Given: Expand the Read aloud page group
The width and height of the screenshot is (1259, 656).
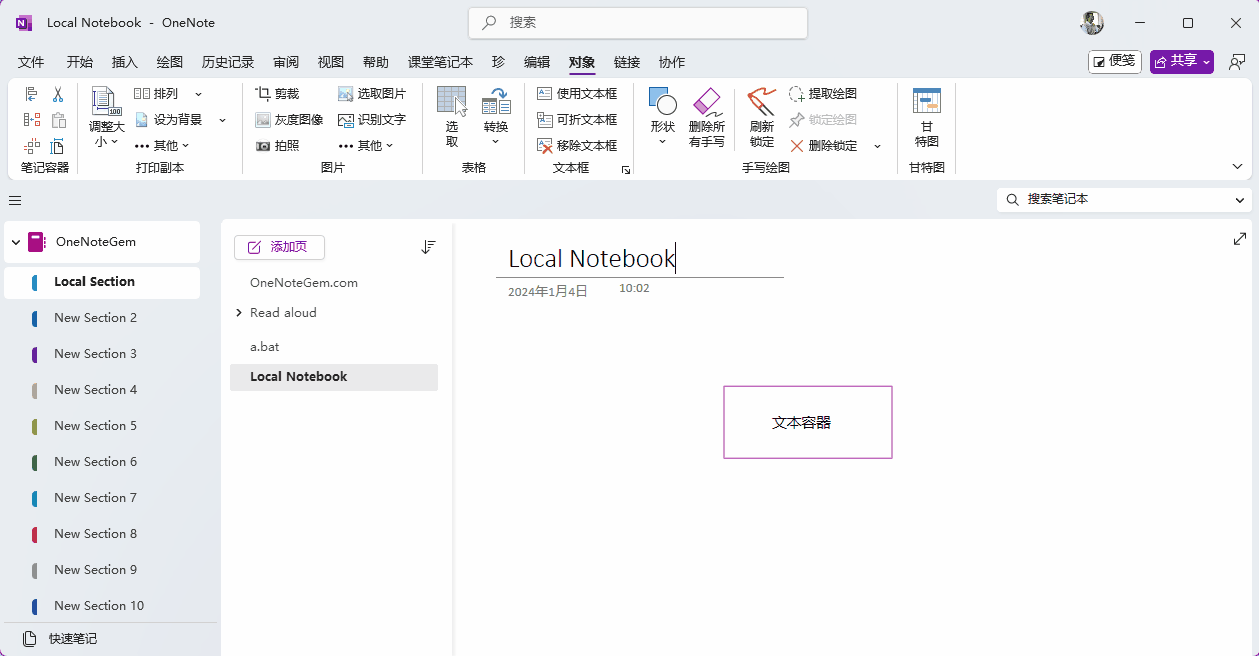Looking at the screenshot, I should point(239,313).
